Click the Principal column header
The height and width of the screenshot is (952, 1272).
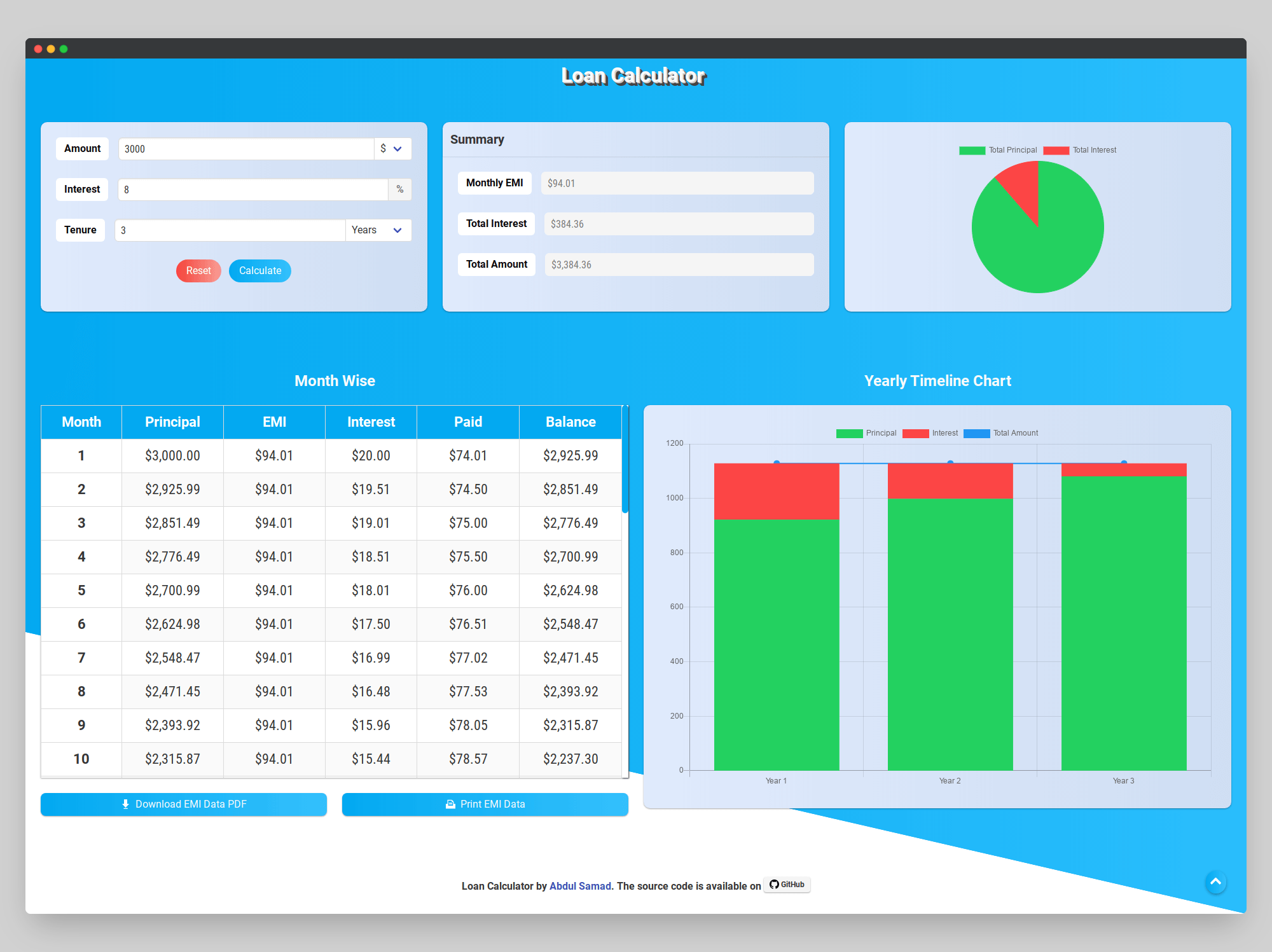tap(172, 422)
